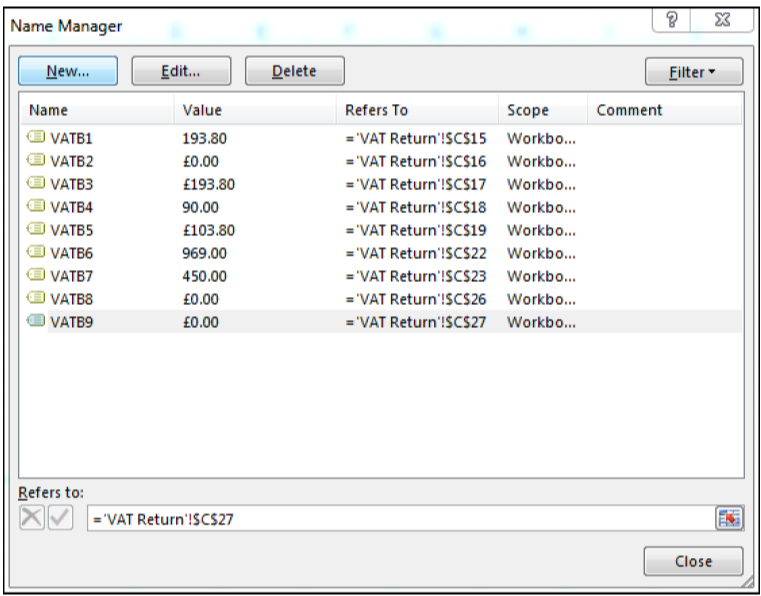
Task: Select the VATB8 name row
Action: click(x=381, y=299)
